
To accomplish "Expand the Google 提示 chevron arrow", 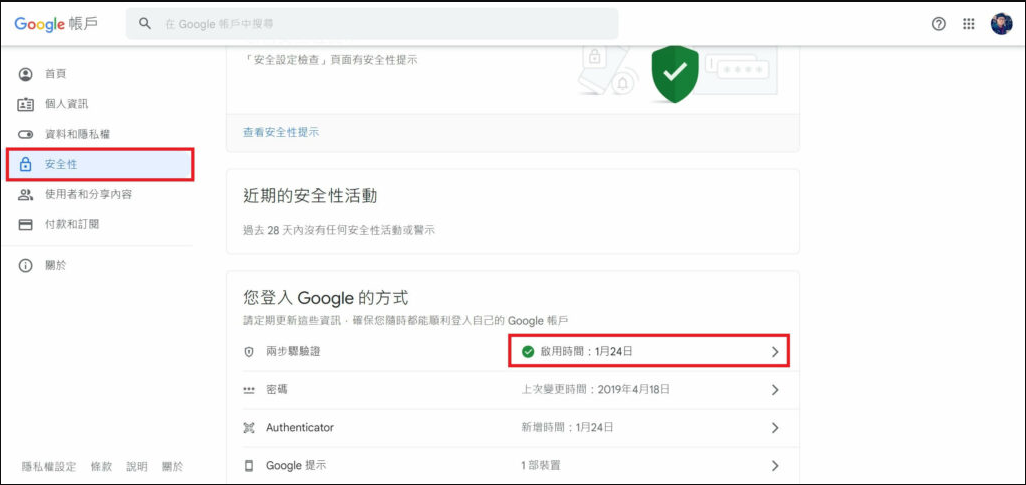I will [x=775, y=466].
